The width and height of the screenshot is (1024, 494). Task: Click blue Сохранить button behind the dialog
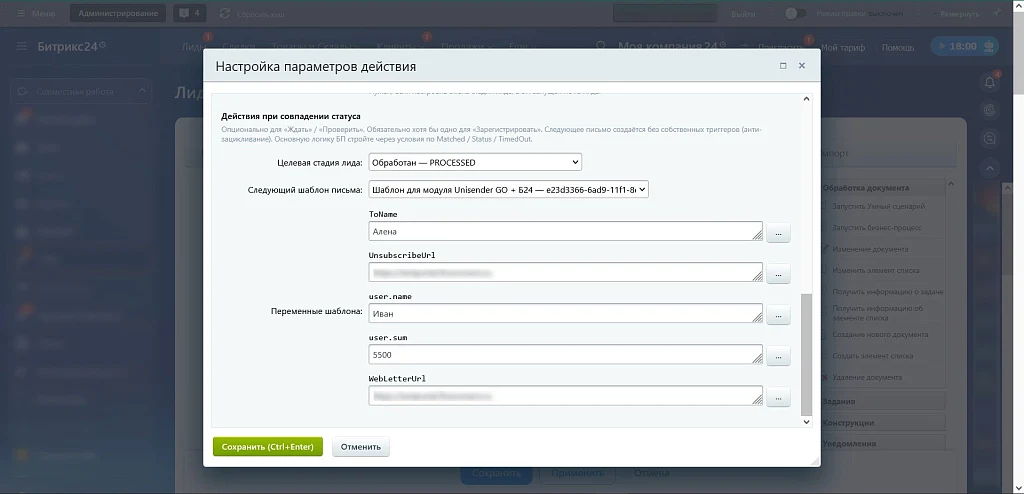click(497, 473)
